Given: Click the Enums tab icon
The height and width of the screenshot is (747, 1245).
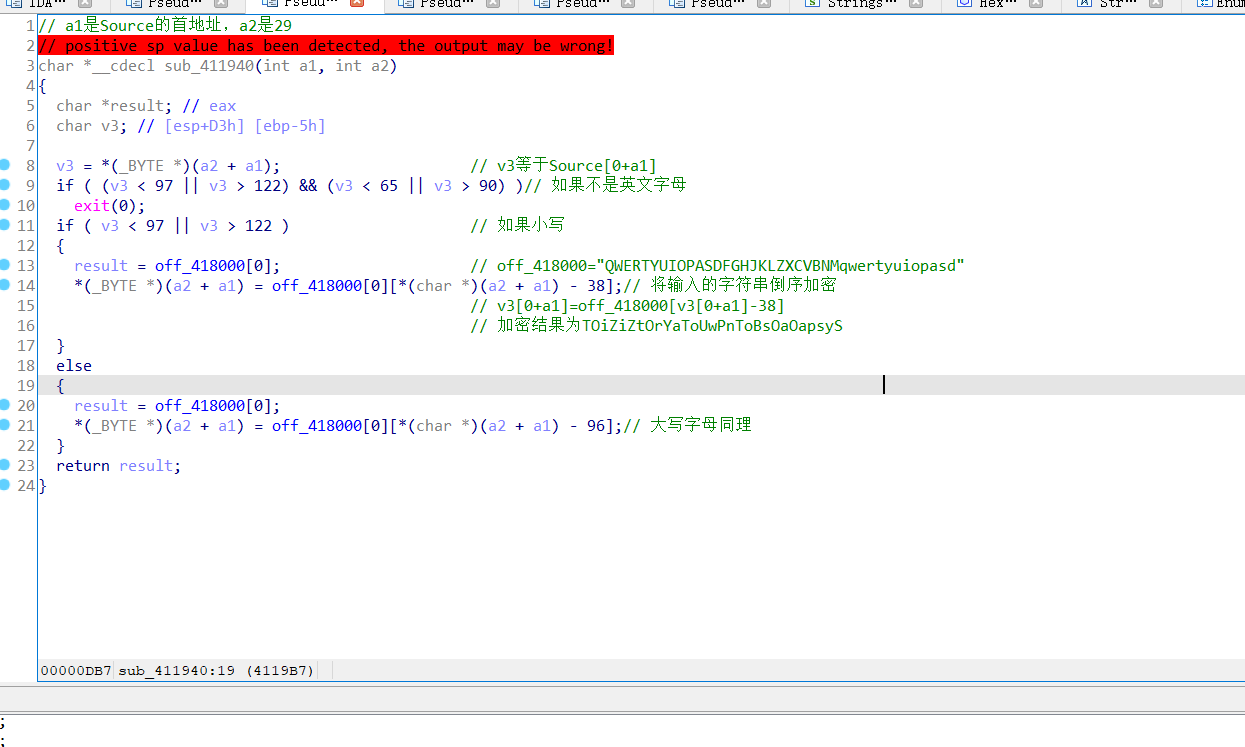Looking at the screenshot, I should 1205,4.
